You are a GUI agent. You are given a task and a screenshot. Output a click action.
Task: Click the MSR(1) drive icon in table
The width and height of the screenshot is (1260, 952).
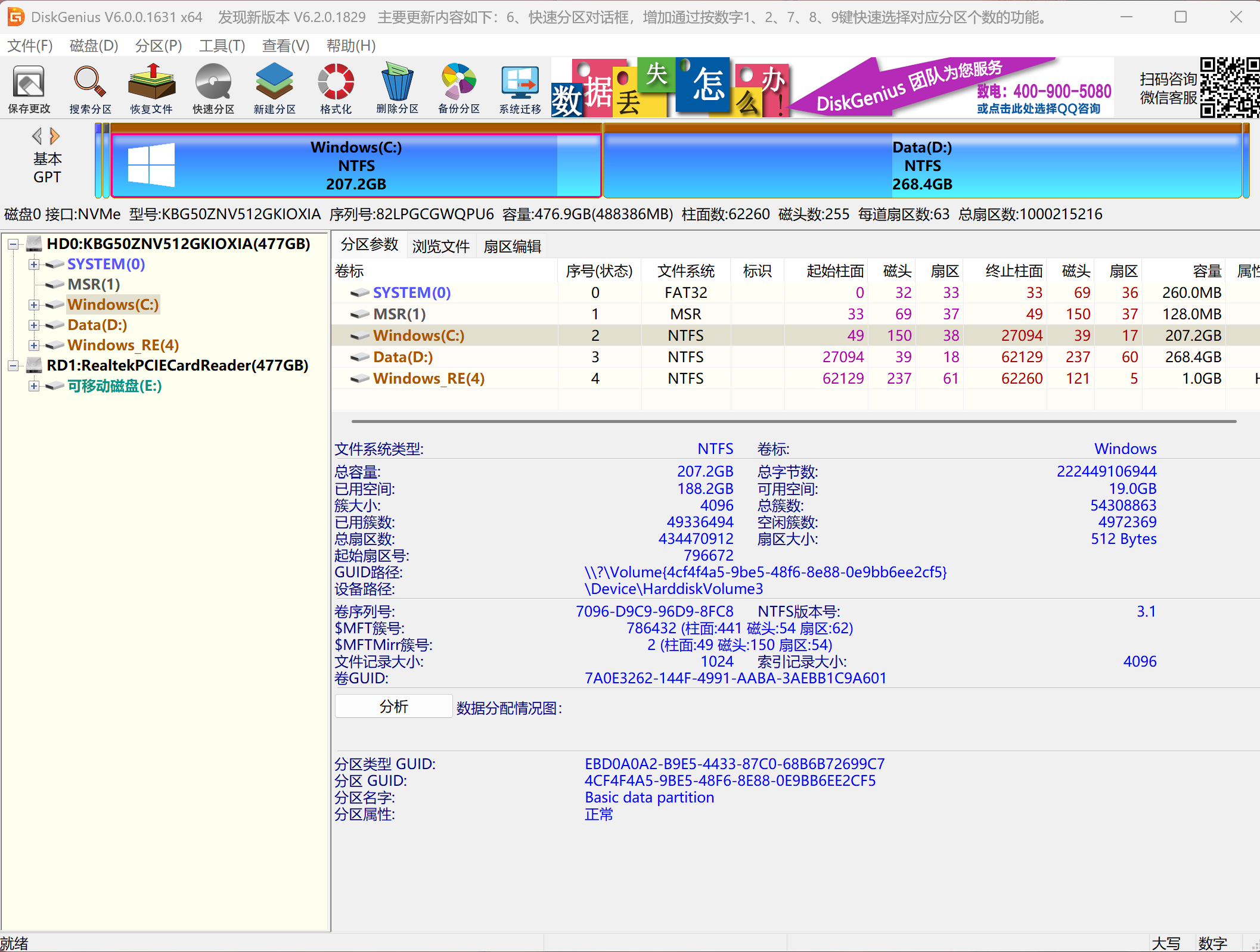[359, 314]
